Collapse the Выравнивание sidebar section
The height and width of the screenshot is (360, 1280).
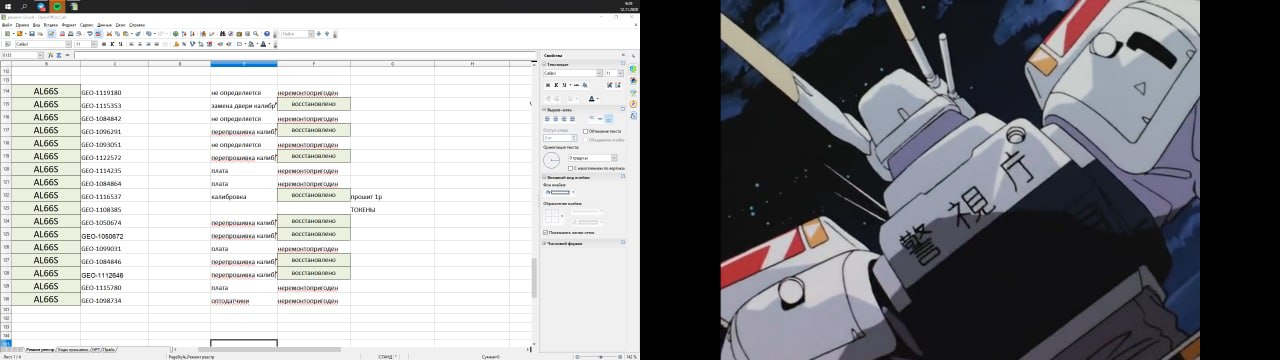pyautogui.click(x=543, y=109)
